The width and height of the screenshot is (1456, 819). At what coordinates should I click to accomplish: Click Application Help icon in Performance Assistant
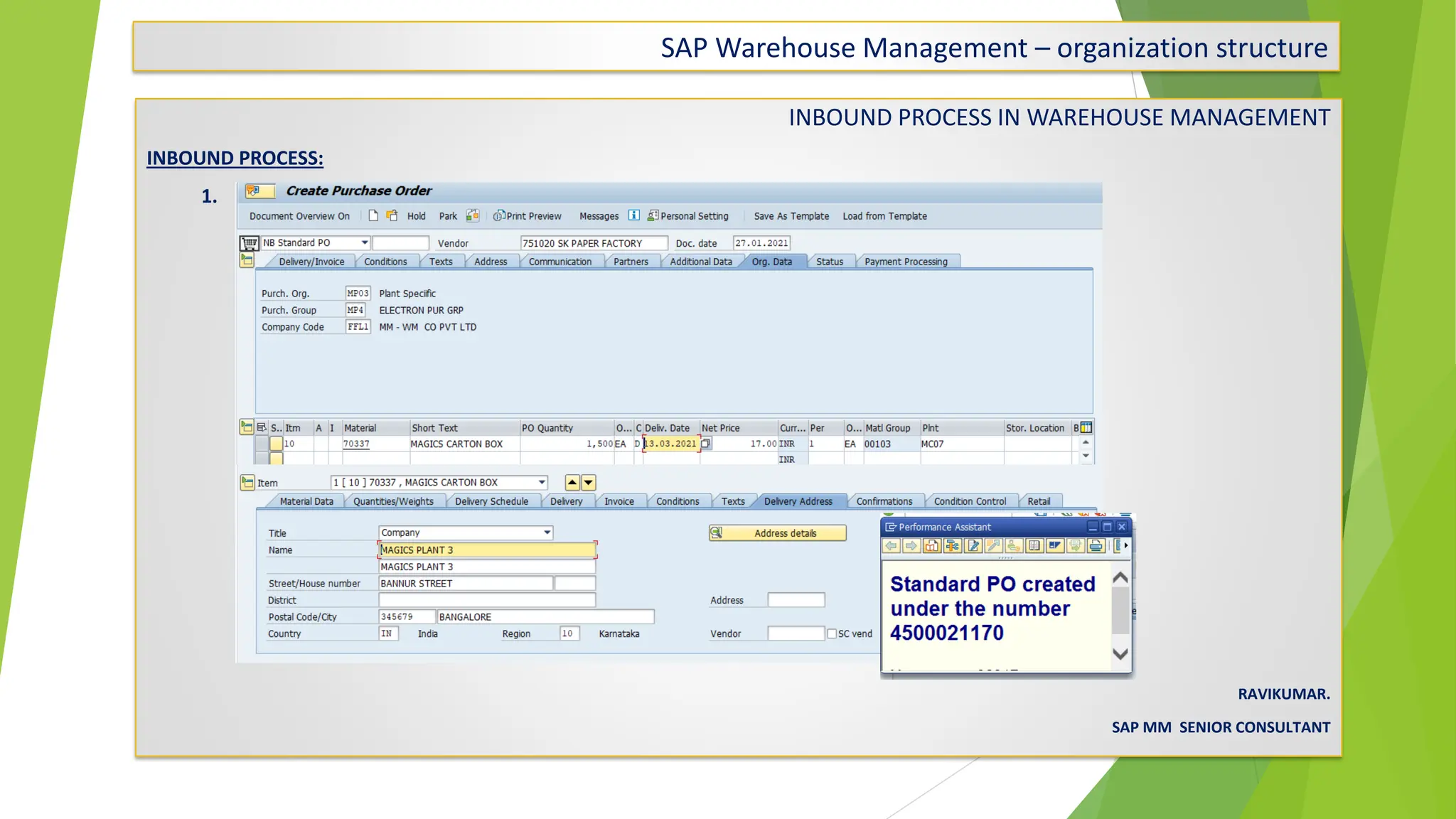click(932, 545)
